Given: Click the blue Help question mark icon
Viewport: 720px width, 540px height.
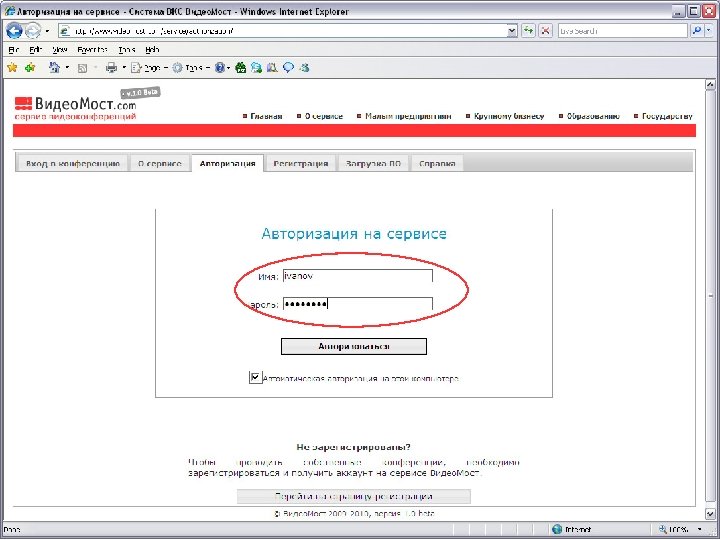Looking at the screenshot, I should click(x=220, y=68).
